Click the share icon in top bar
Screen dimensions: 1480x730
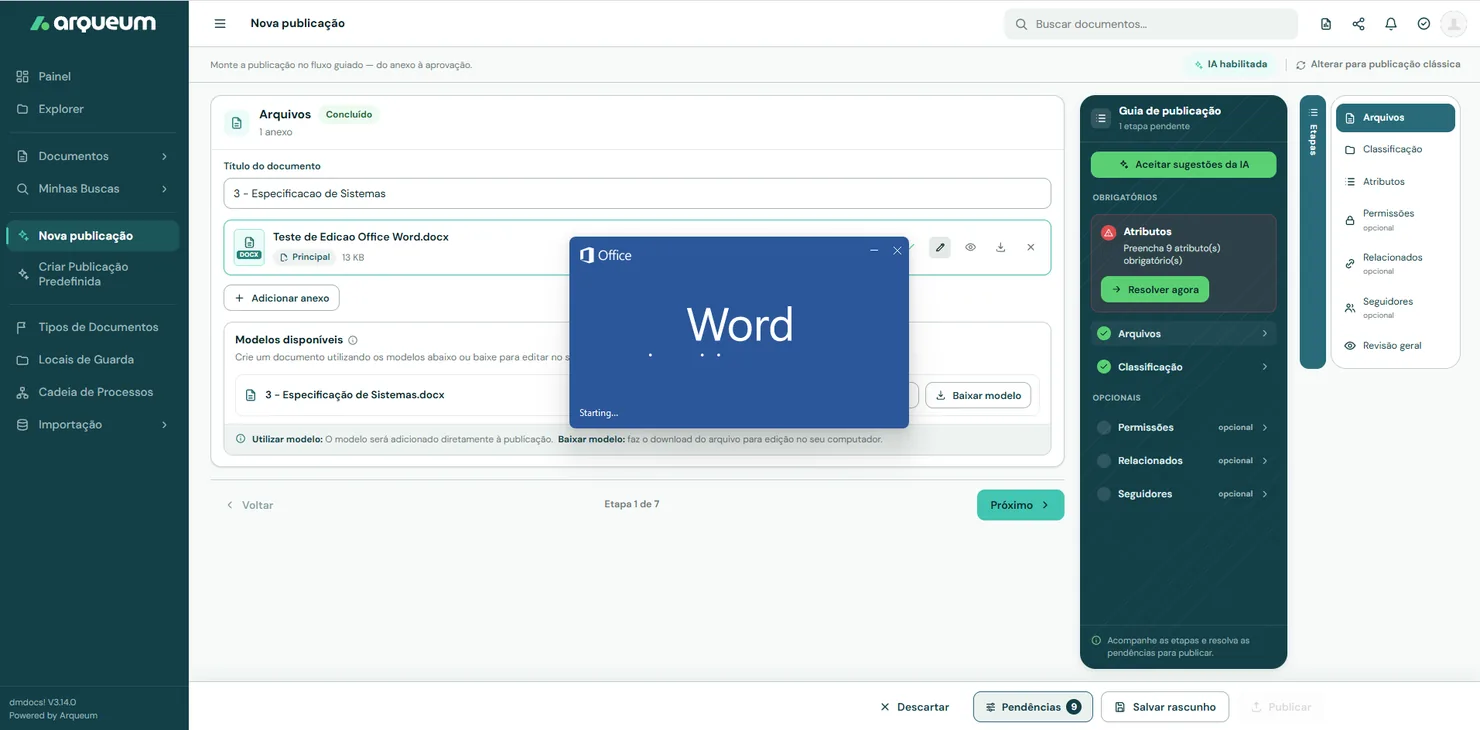pyautogui.click(x=1358, y=24)
